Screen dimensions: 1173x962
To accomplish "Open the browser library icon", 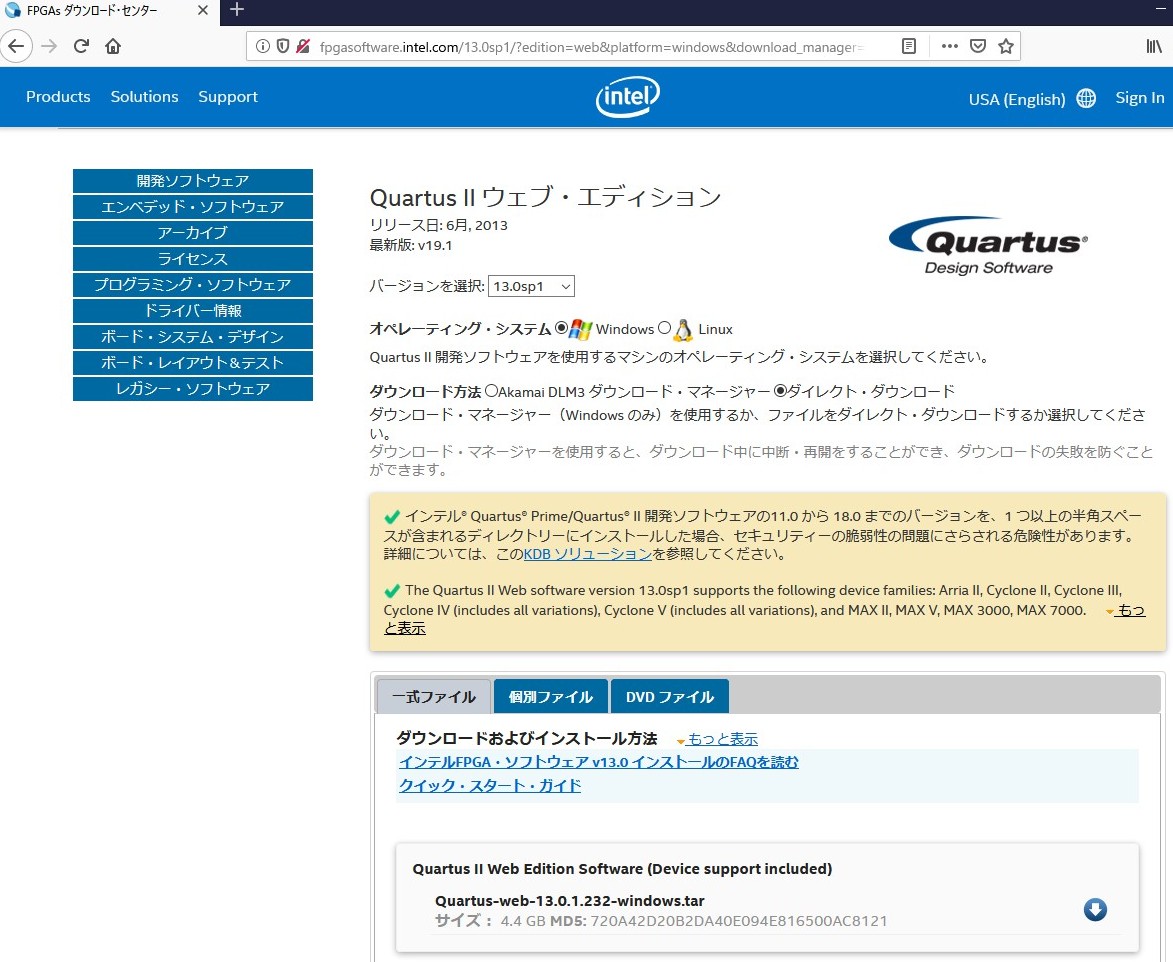I will click(1154, 46).
